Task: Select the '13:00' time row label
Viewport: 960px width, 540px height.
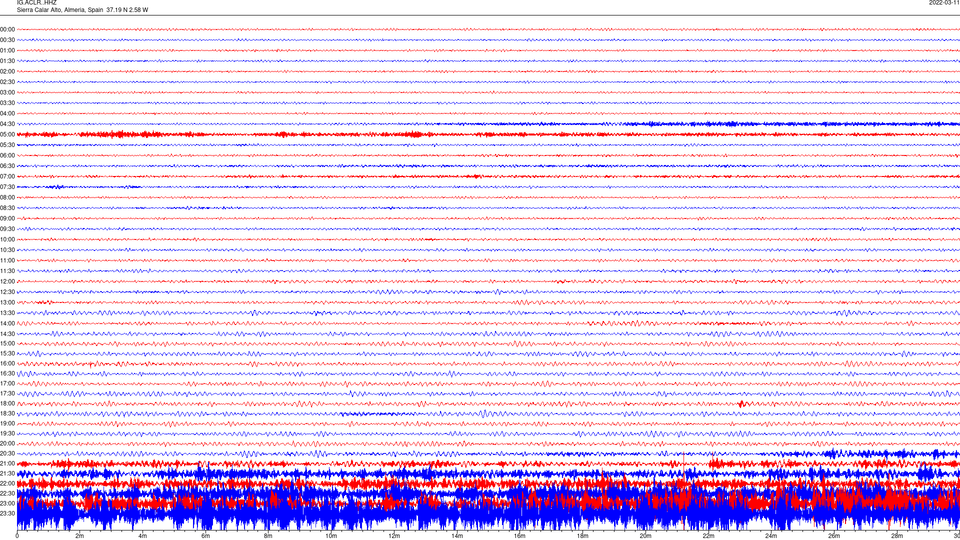Action: click(7, 302)
